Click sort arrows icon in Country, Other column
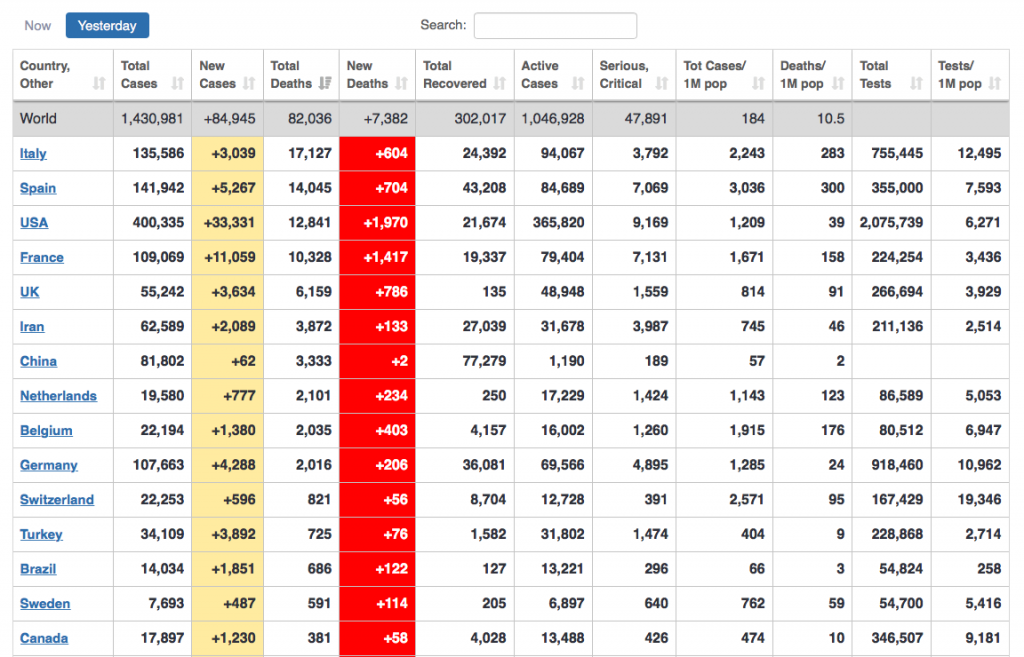 [98, 84]
